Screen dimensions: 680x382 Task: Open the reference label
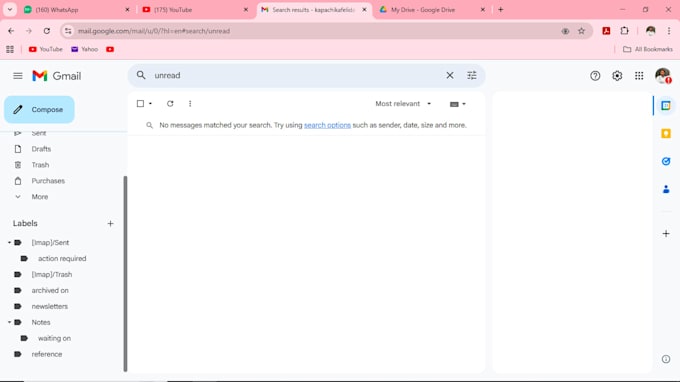click(x=46, y=354)
